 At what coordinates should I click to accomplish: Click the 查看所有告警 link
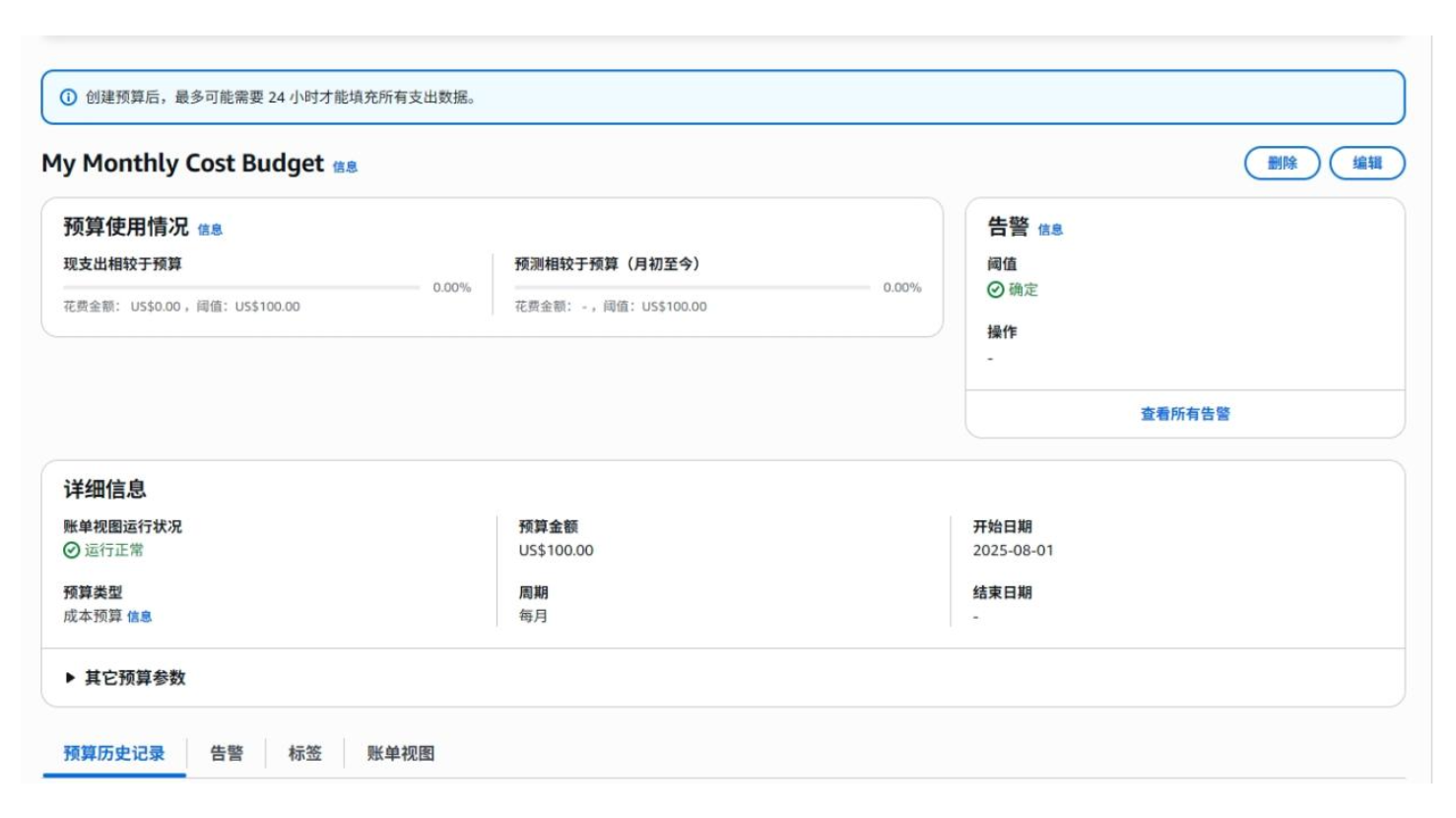point(1185,414)
